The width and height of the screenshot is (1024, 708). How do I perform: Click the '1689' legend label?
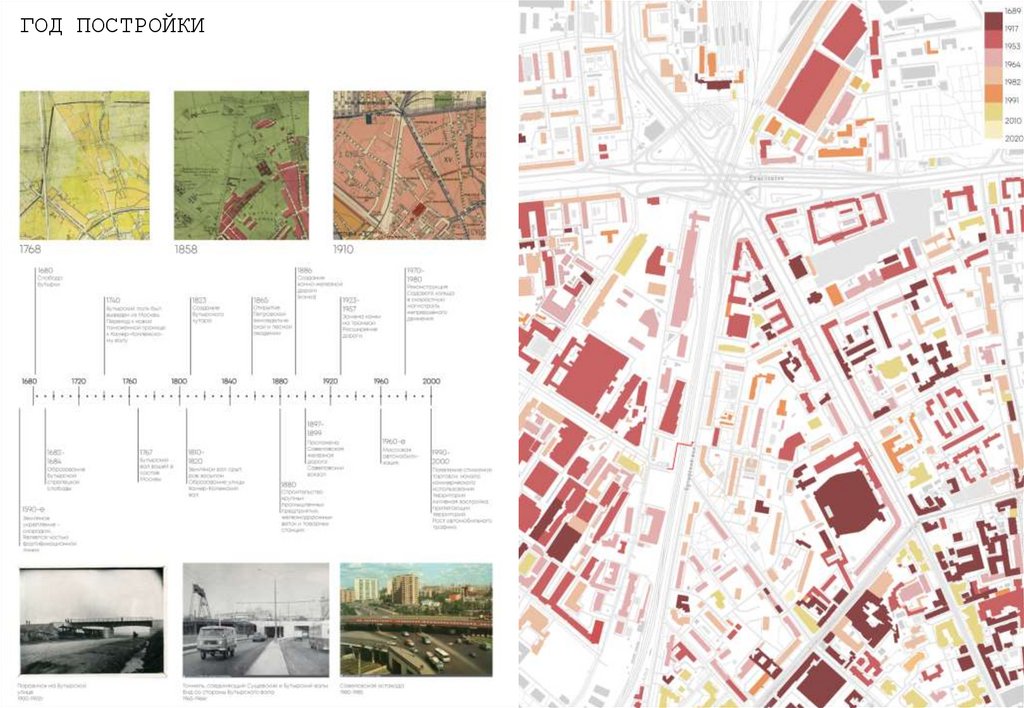[1013, 11]
